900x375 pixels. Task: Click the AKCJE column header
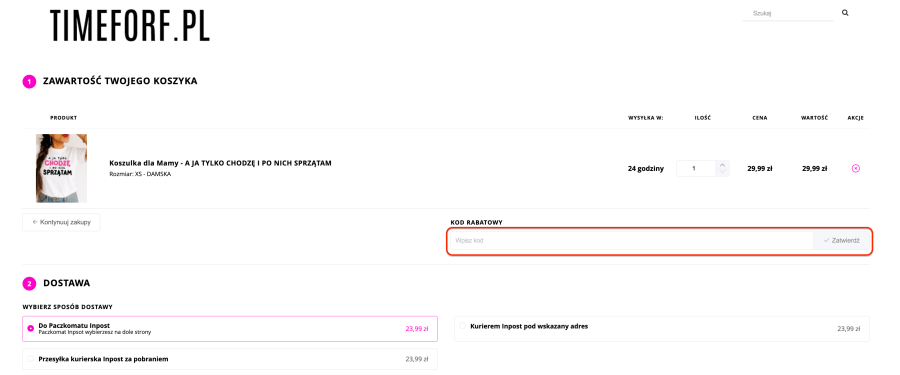click(855, 118)
